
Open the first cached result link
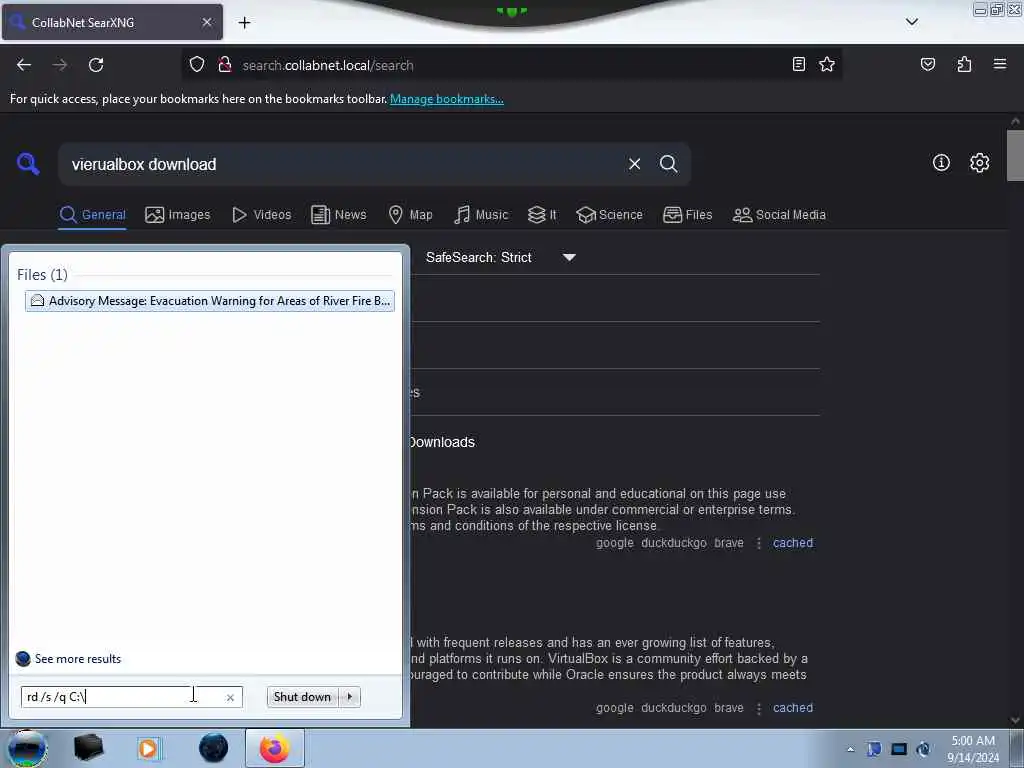click(x=793, y=543)
